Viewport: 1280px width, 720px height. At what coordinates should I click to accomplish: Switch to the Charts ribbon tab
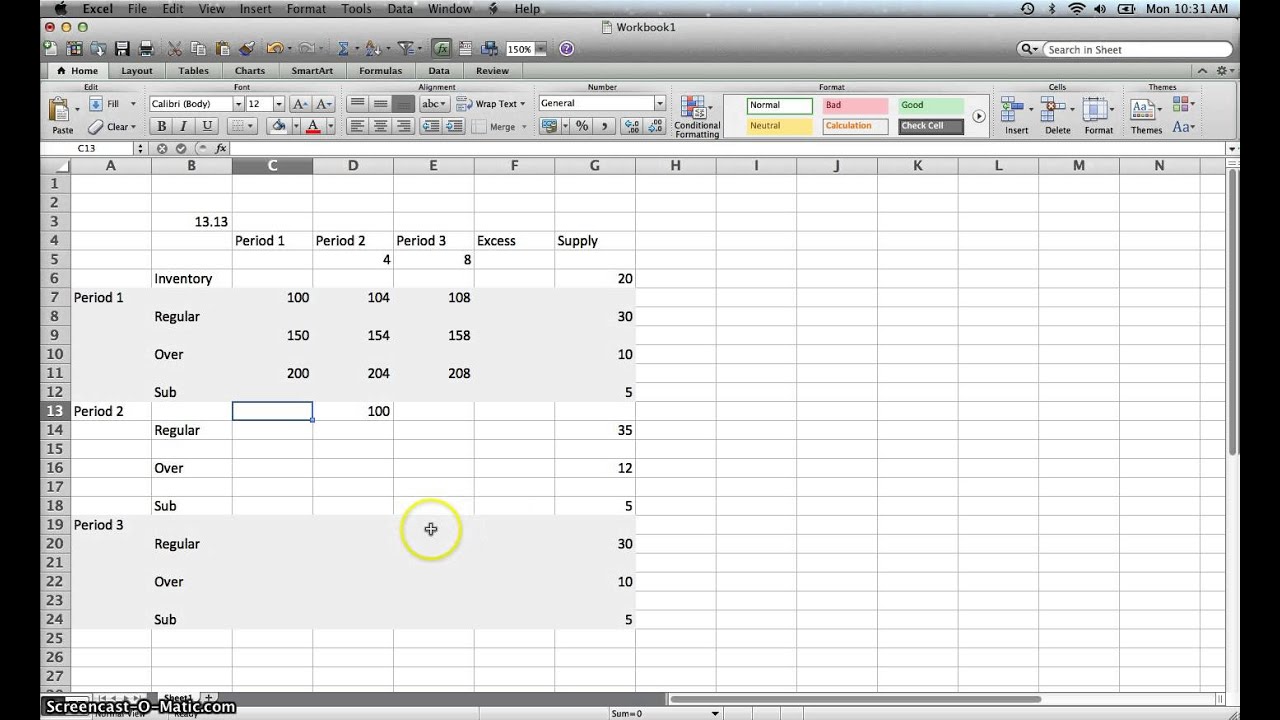pos(250,71)
